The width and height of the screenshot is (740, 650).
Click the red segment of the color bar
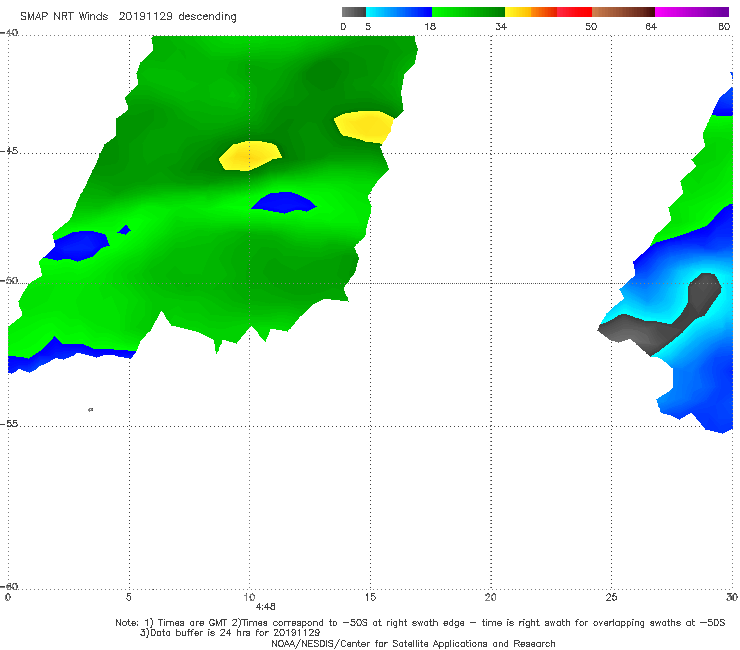(574, 12)
